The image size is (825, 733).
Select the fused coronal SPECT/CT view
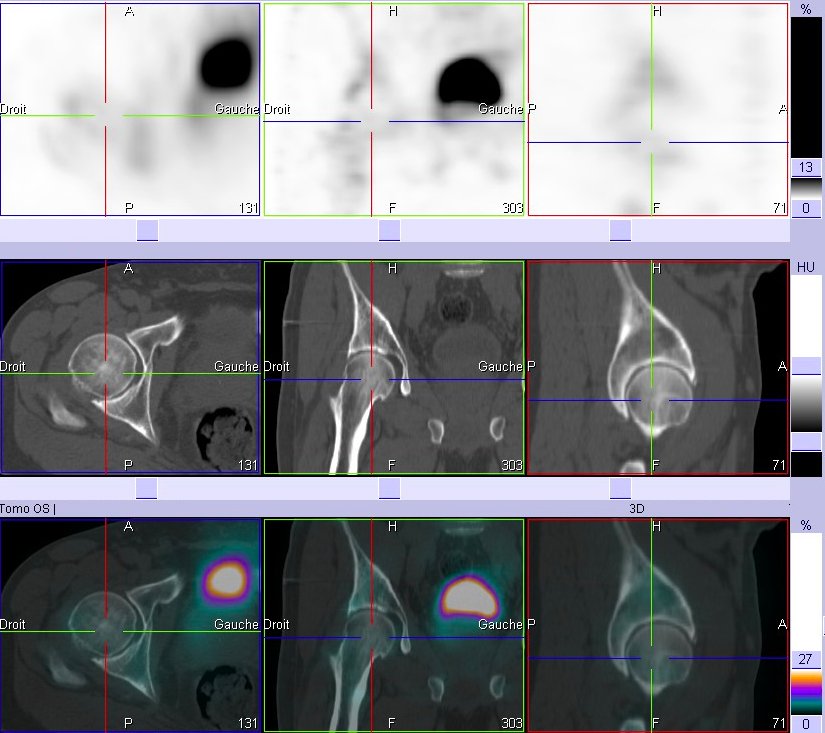394,625
